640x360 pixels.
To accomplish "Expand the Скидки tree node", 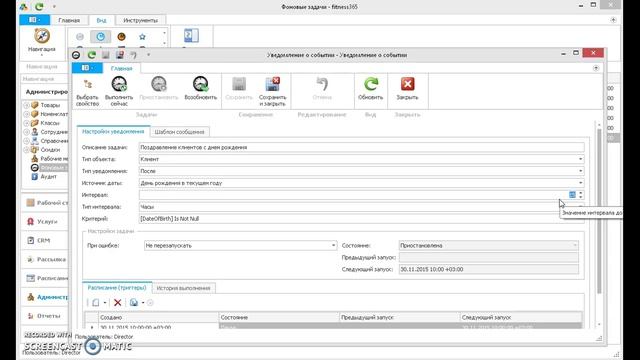I will [x=27, y=150].
